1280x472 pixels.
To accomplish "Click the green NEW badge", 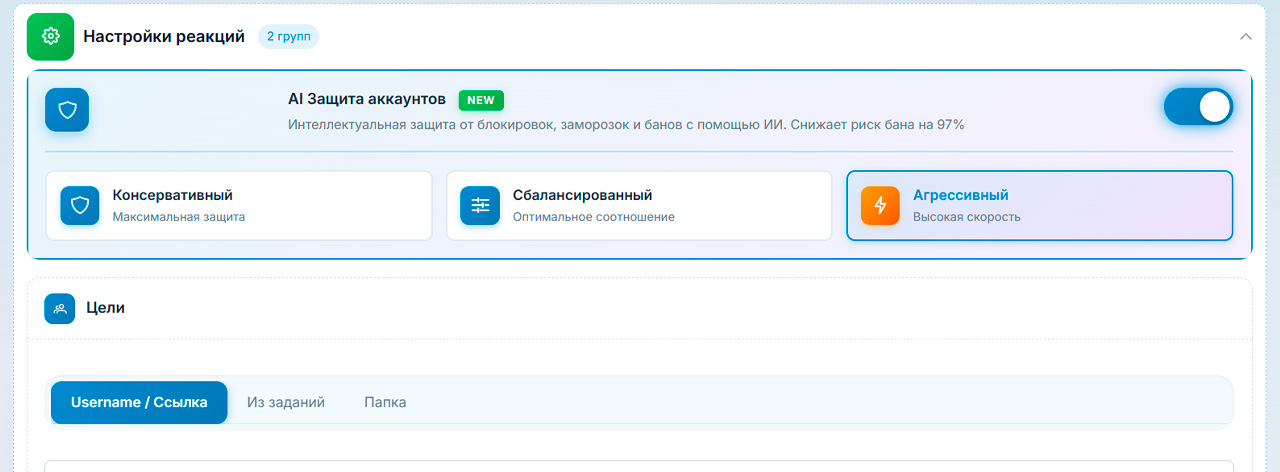I will click(481, 100).
